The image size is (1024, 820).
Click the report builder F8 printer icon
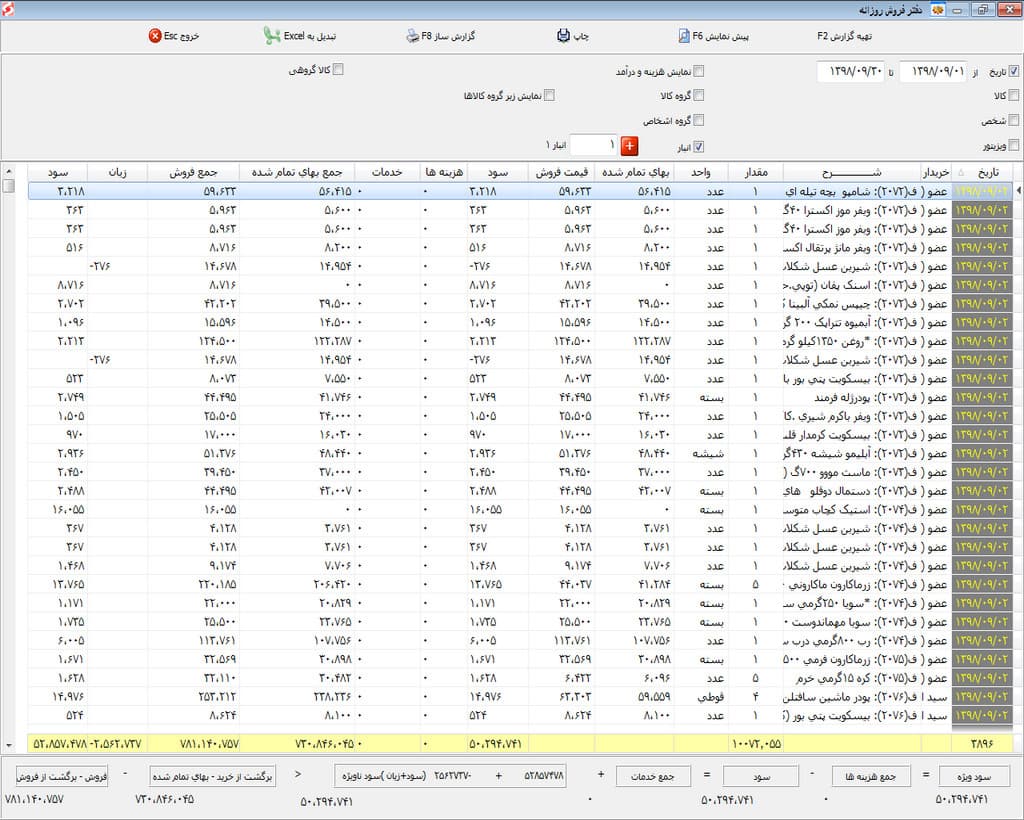(413, 36)
